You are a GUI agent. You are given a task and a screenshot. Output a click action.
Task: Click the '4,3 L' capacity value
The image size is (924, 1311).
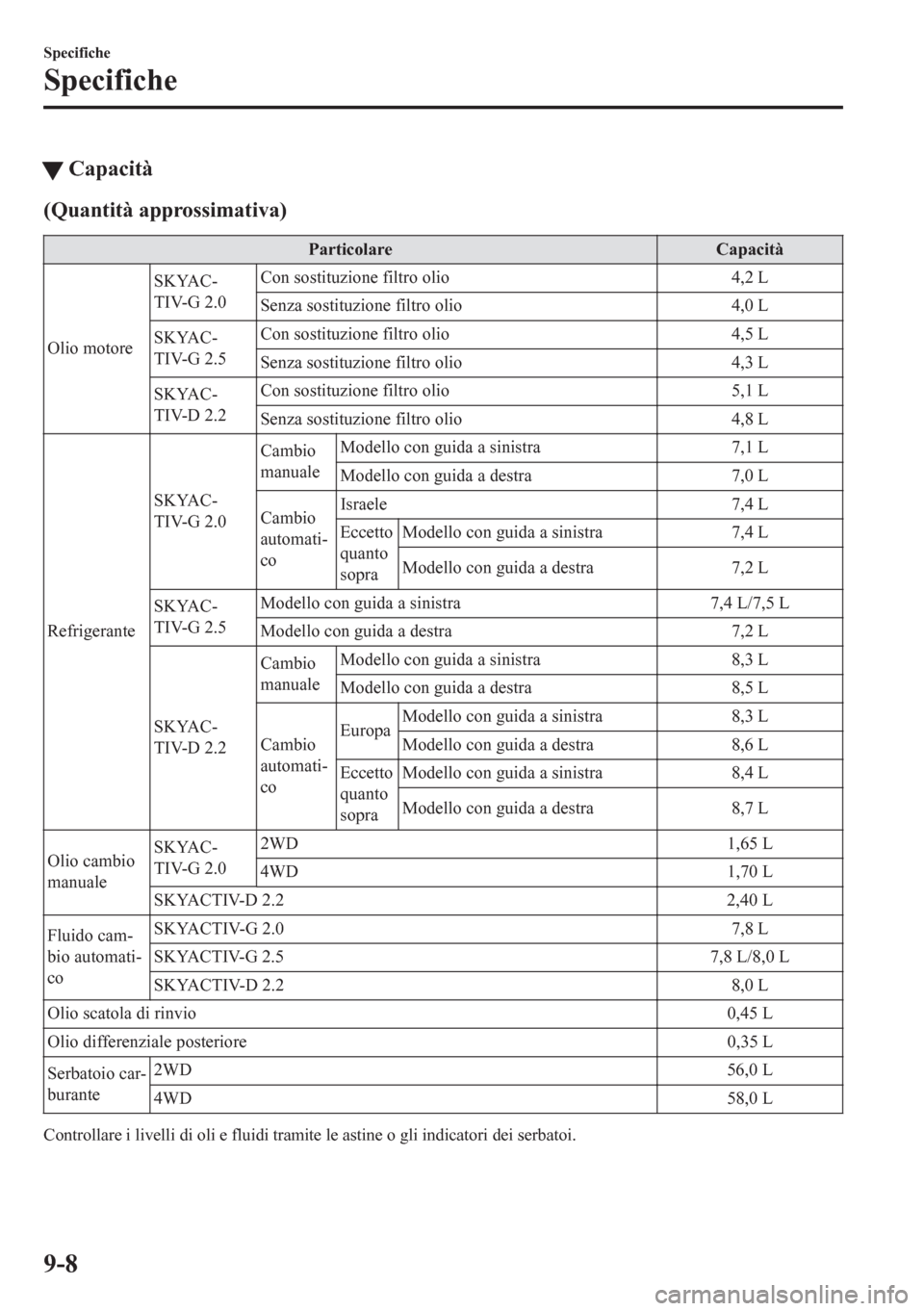point(749,363)
